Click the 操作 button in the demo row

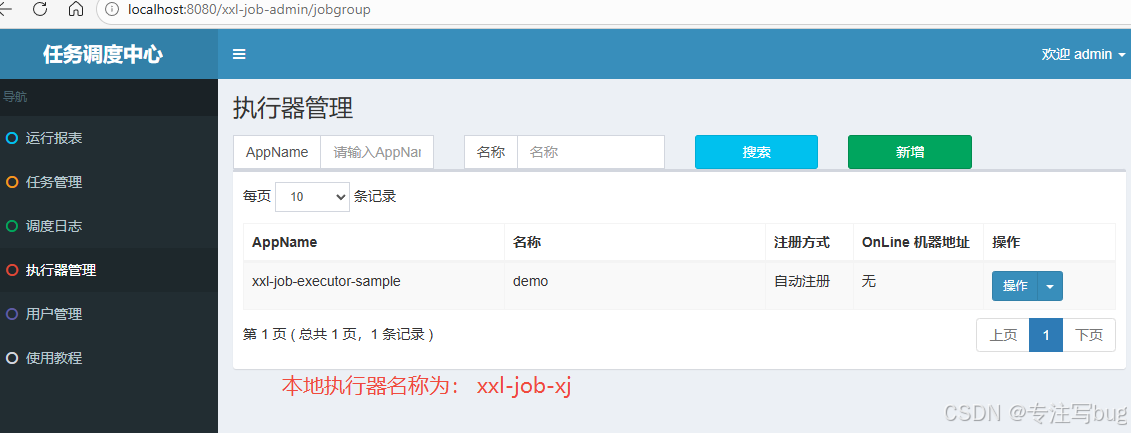[1015, 286]
